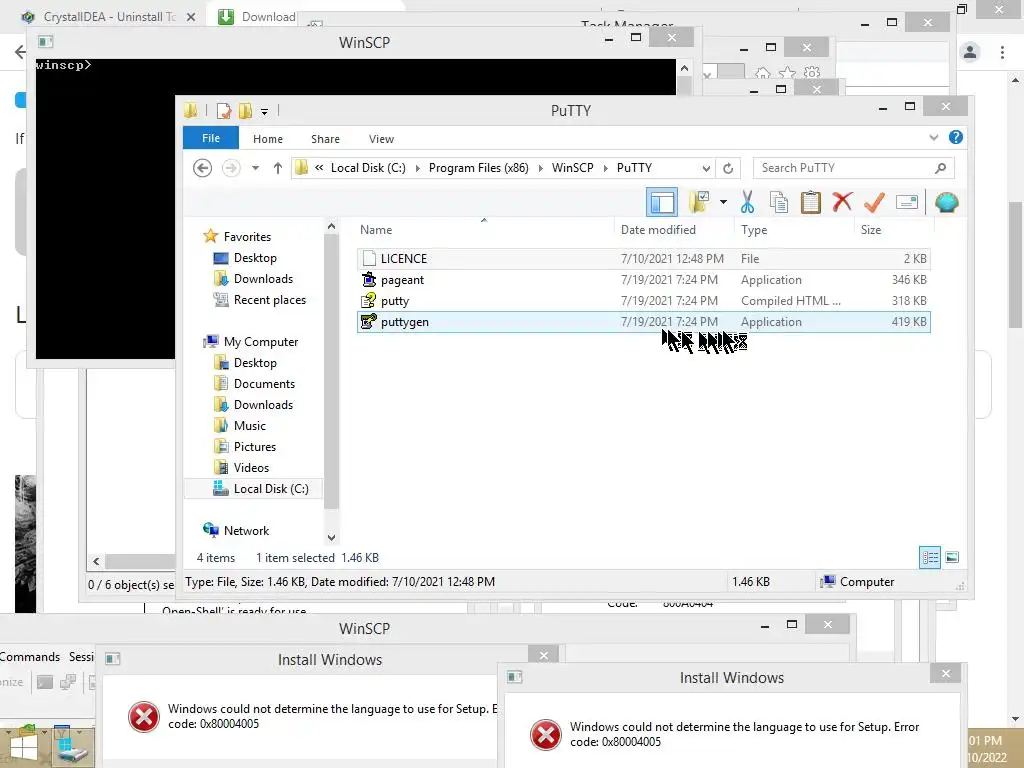1024x768 pixels.
Task: Open the Commands menu in lower WinSCP window
Action: pos(29,656)
